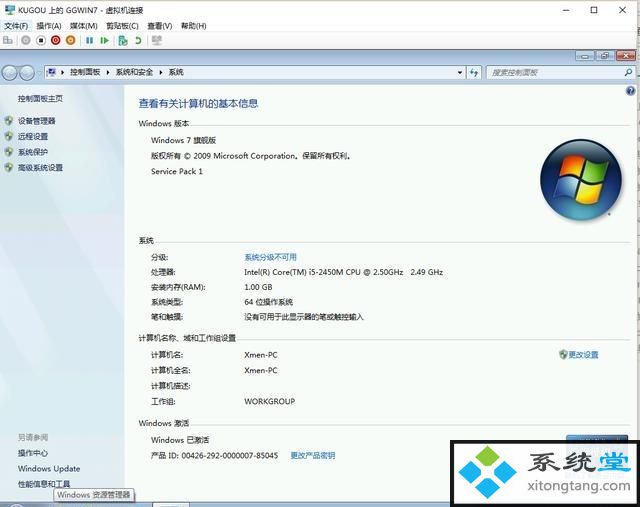Open 远程设置 from the sidebar
This screenshot has width=640, height=507.
33,136
